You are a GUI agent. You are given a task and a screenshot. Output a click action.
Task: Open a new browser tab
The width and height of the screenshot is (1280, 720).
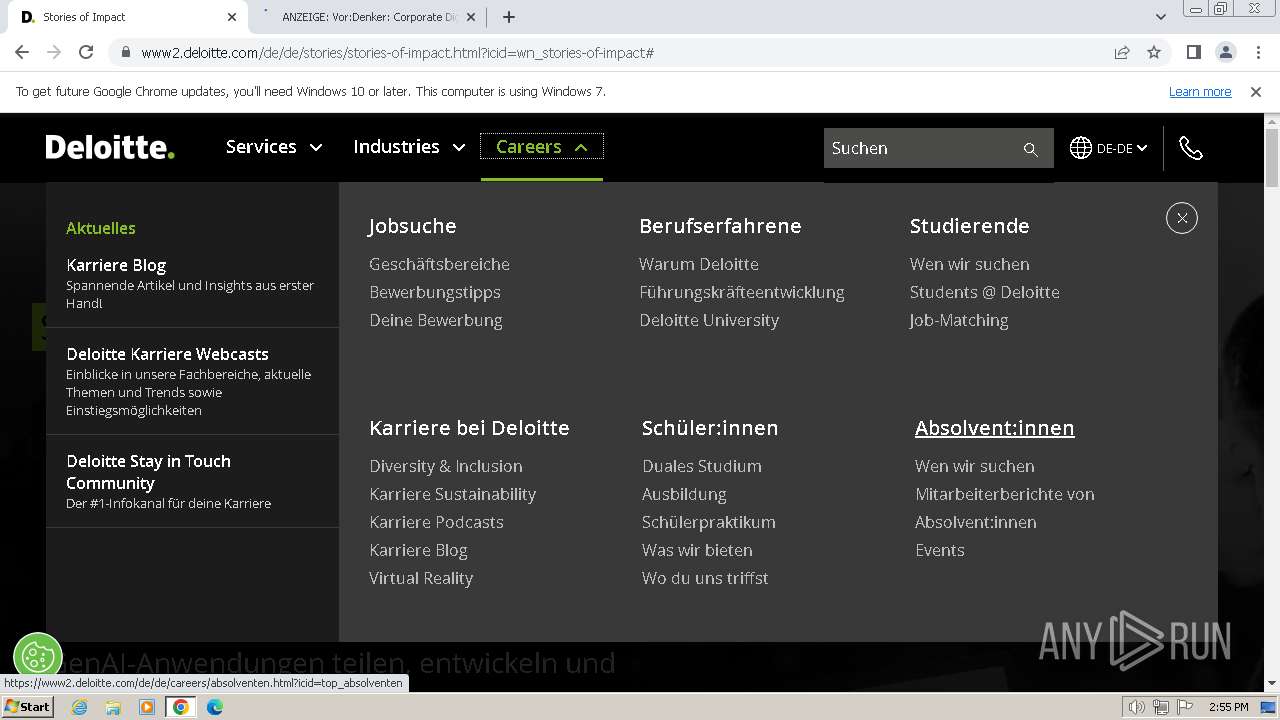(x=509, y=17)
